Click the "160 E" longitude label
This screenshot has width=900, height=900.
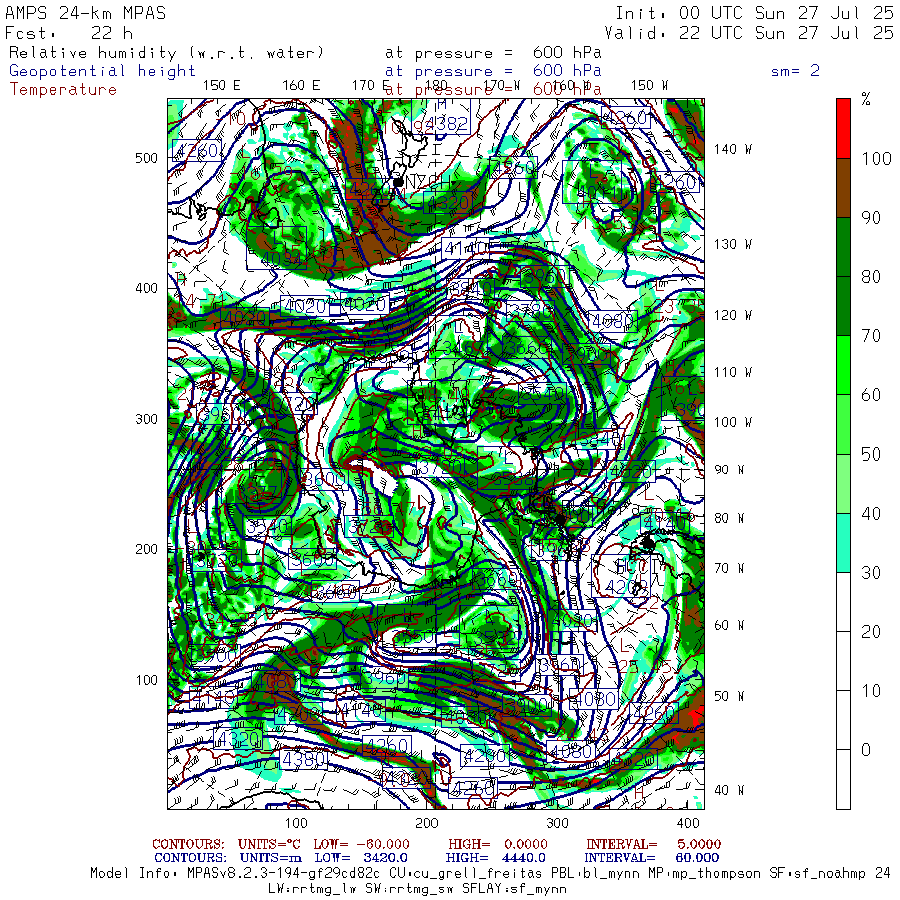click(301, 86)
